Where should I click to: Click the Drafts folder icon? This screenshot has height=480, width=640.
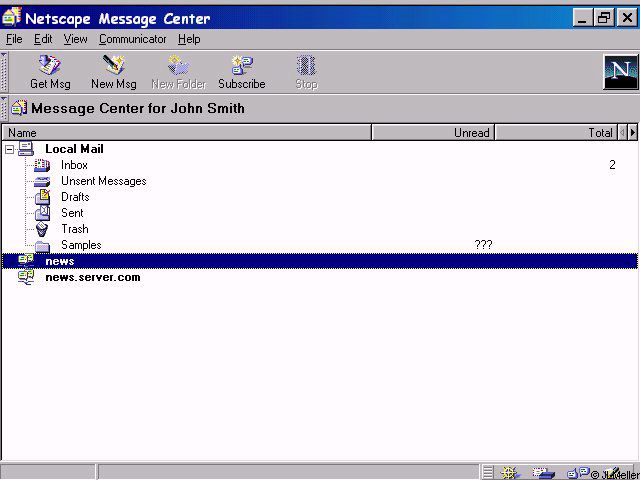[42, 197]
